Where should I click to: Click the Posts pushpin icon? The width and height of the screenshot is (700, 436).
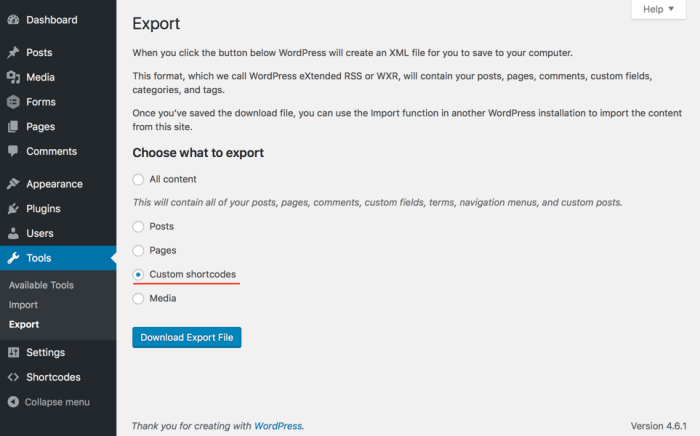[x=13, y=52]
